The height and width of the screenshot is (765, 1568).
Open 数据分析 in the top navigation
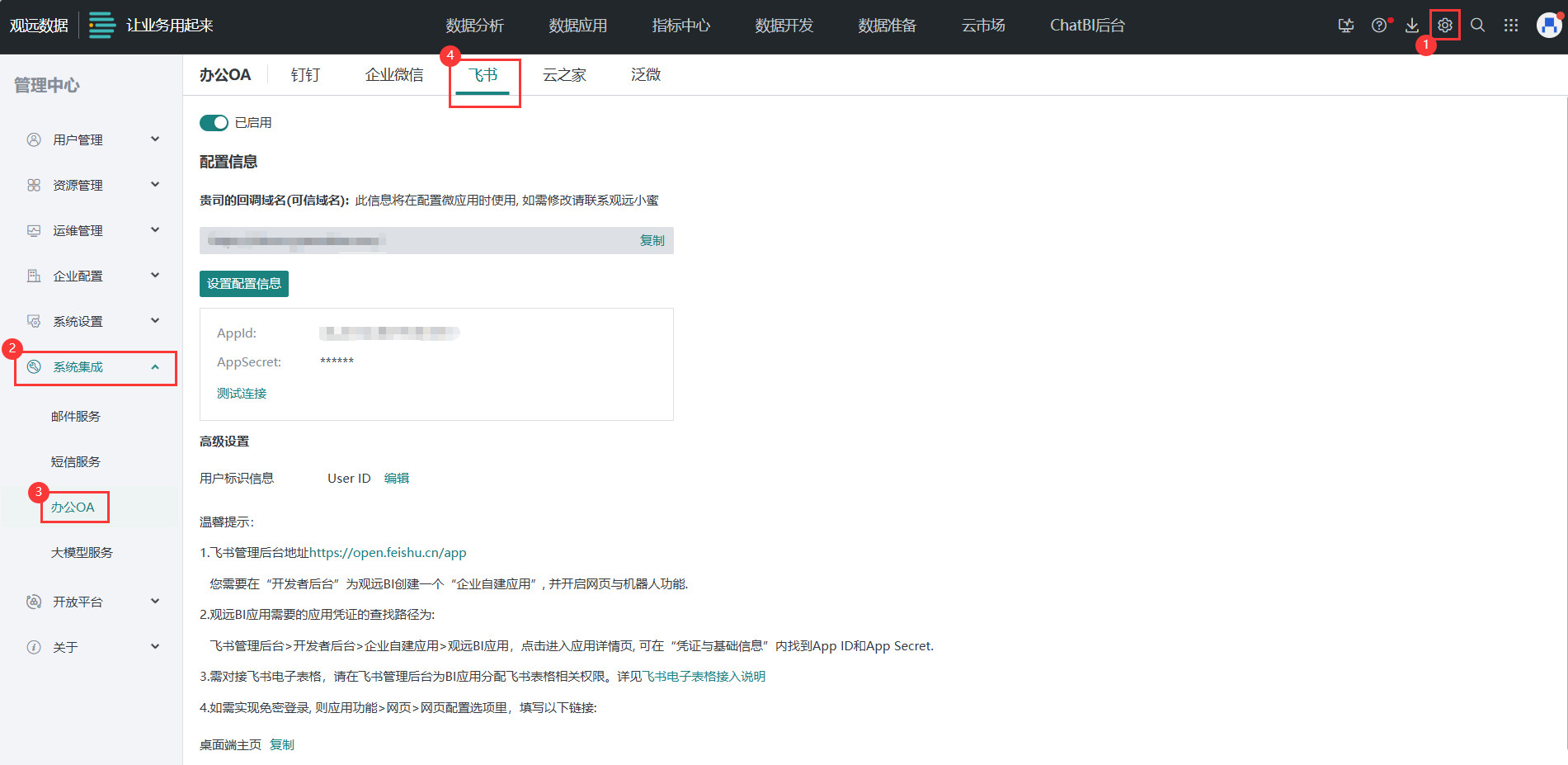point(474,26)
